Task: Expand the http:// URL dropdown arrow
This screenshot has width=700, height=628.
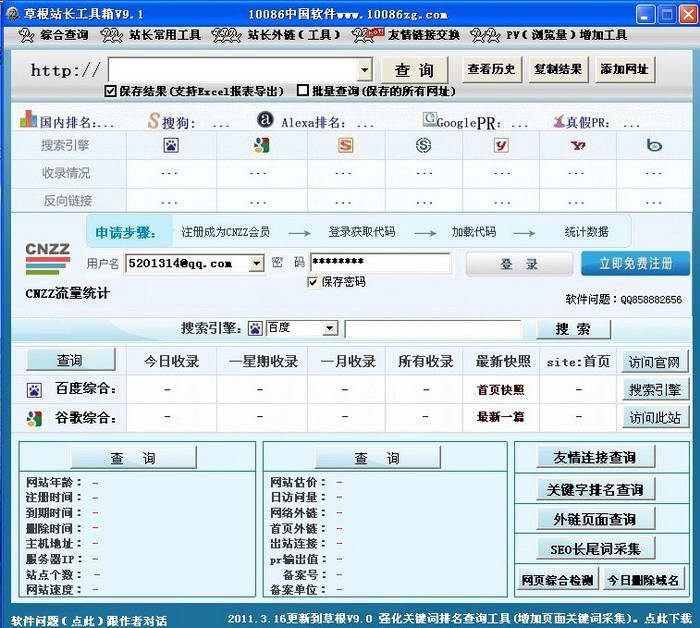Action: pyautogui.click(x=365, y=70)
